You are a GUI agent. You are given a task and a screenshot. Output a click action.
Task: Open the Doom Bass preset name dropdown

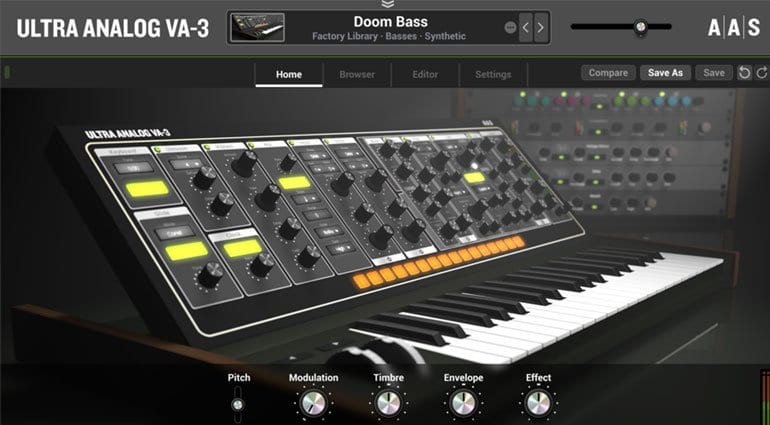click(389, 21)
